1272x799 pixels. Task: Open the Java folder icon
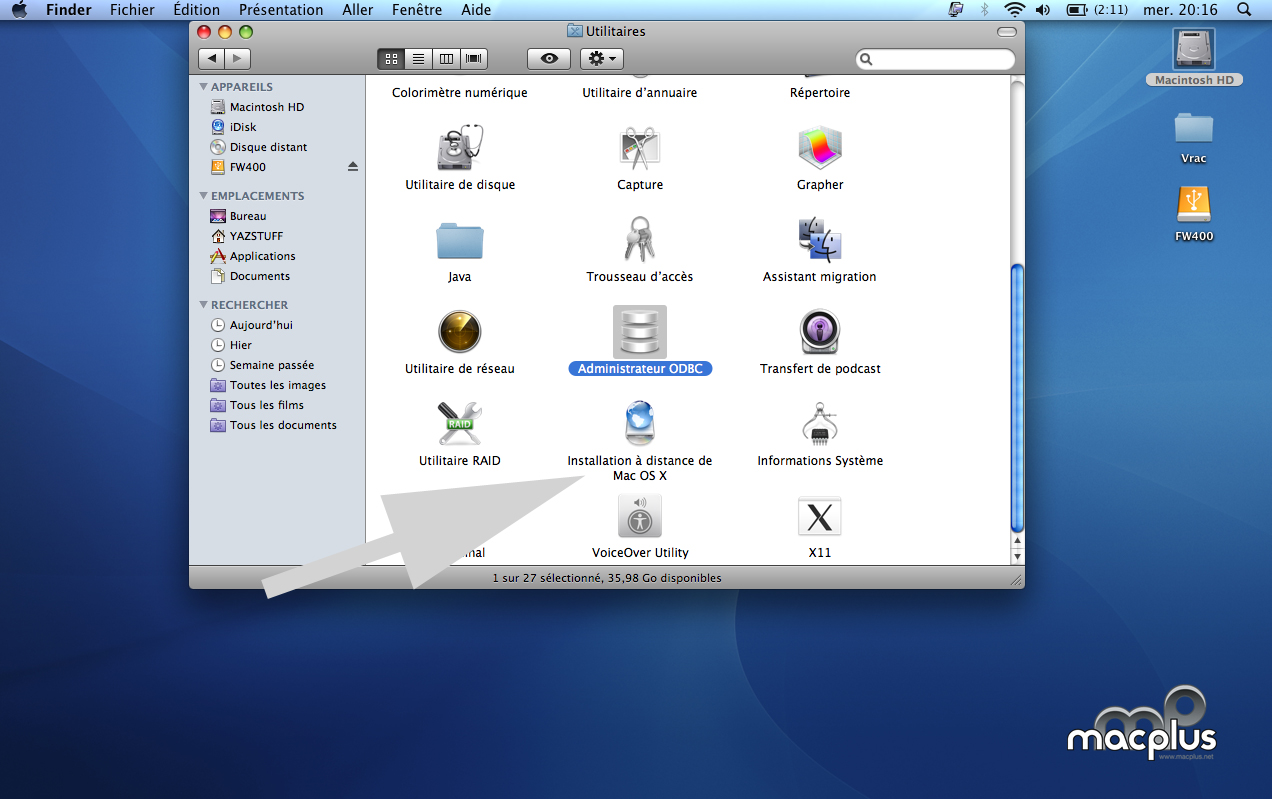pyautogui.click(x=460, y=240)
